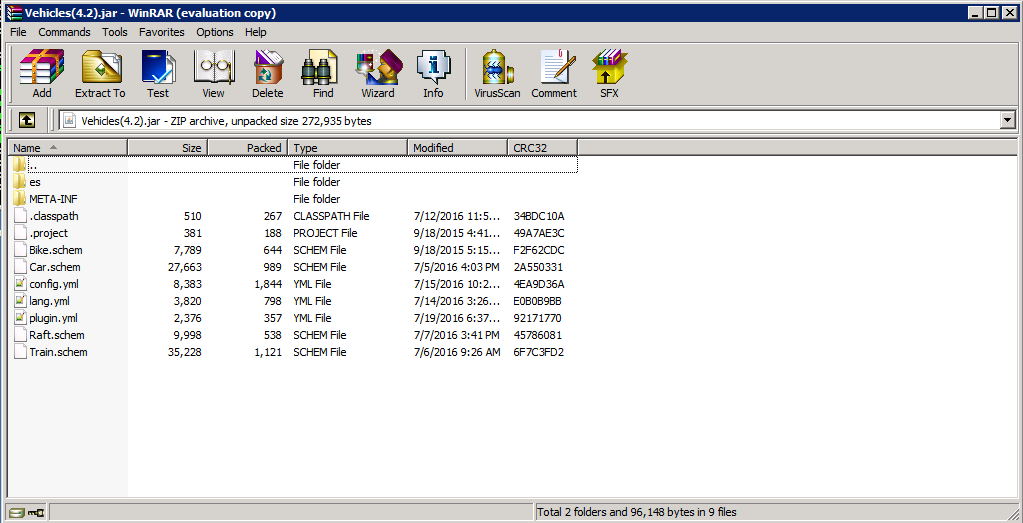
Task: Open the File menu
Action: coord(18,32)
